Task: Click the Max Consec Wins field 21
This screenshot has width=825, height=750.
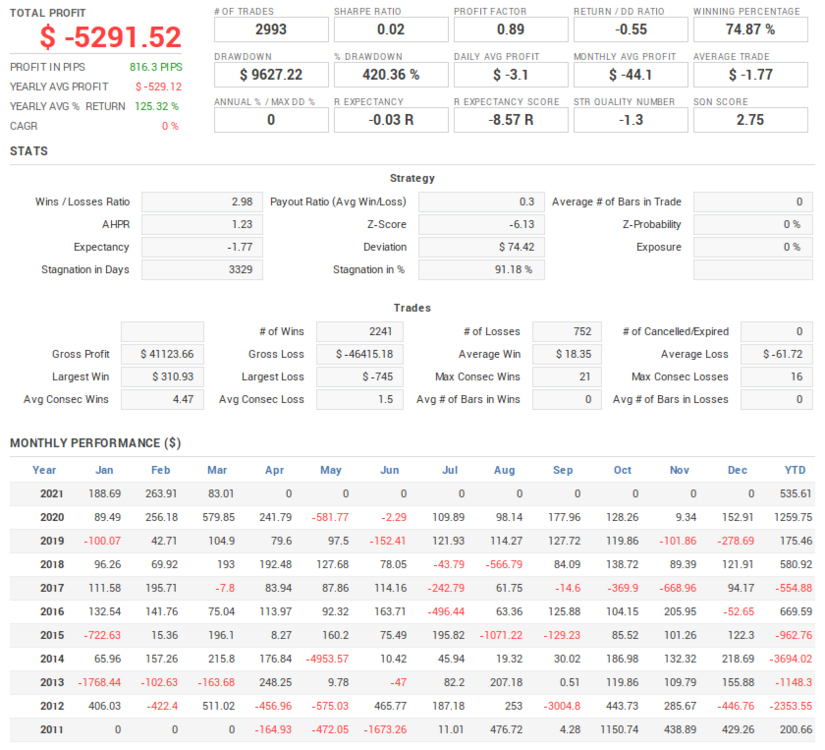Action: pyautogui.click(x=567, y=377)
